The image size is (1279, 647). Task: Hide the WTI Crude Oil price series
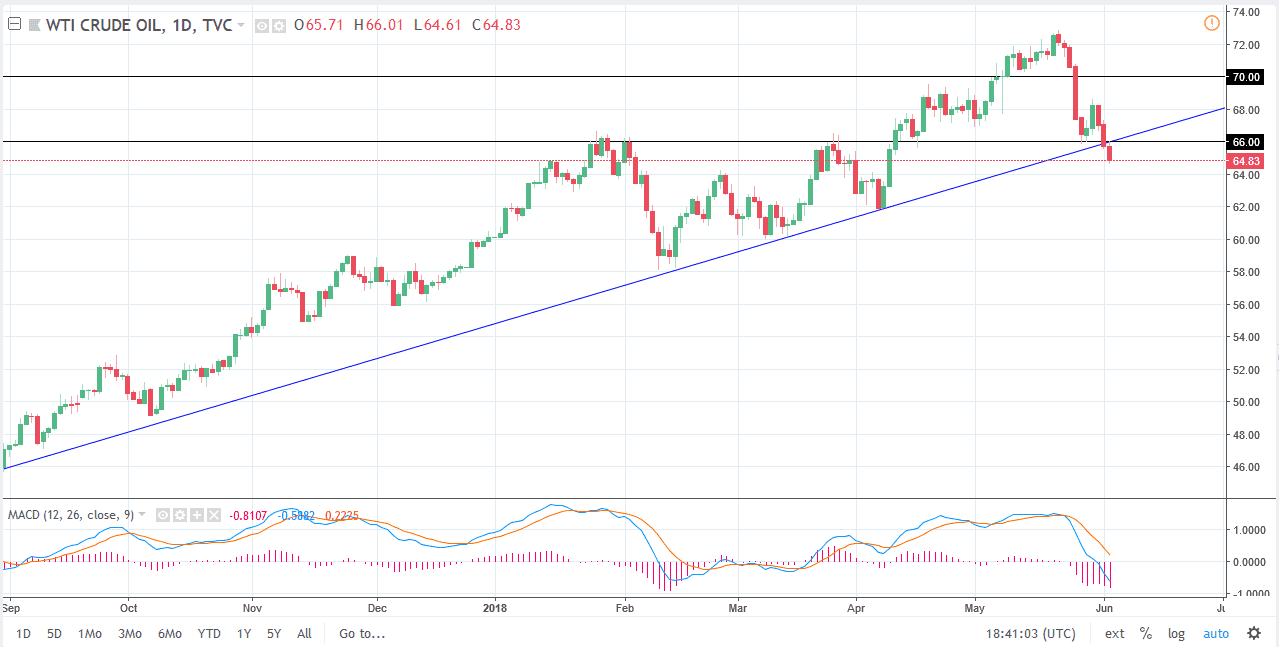click(x=261, y=25)
